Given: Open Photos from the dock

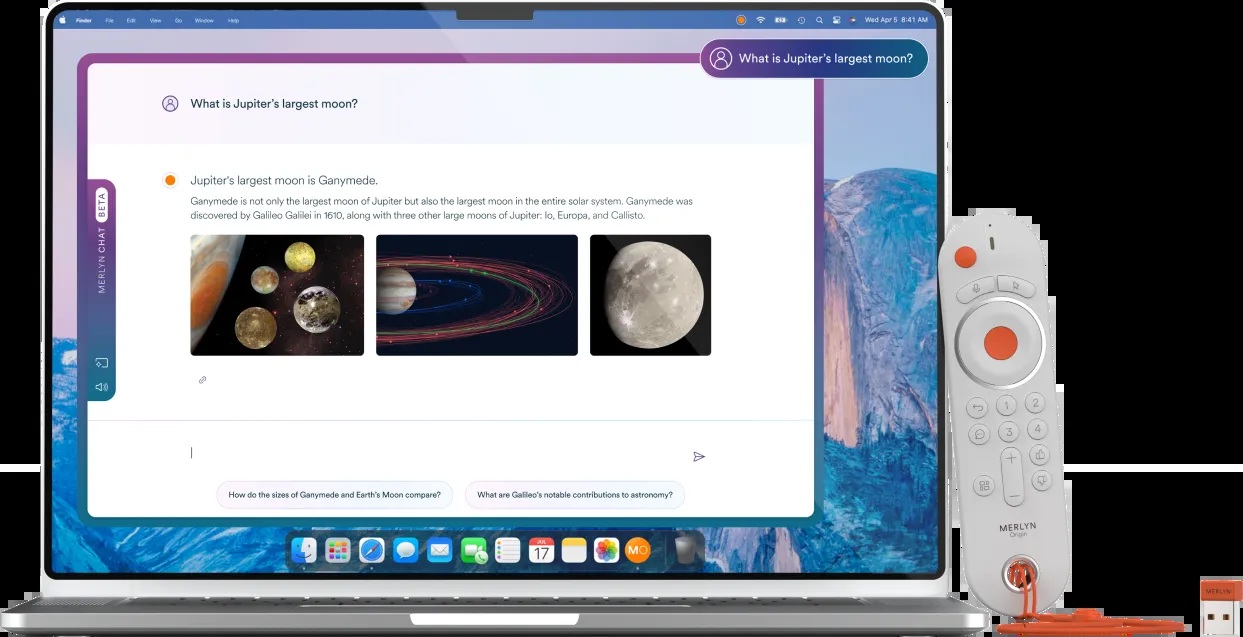Looking at the screenshot, I should click(x=606, y=549).
